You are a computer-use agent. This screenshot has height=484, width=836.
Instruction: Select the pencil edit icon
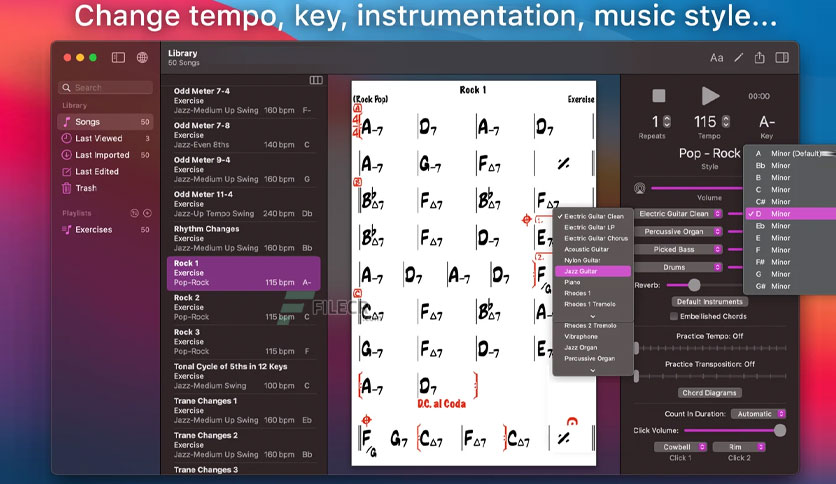738,58
